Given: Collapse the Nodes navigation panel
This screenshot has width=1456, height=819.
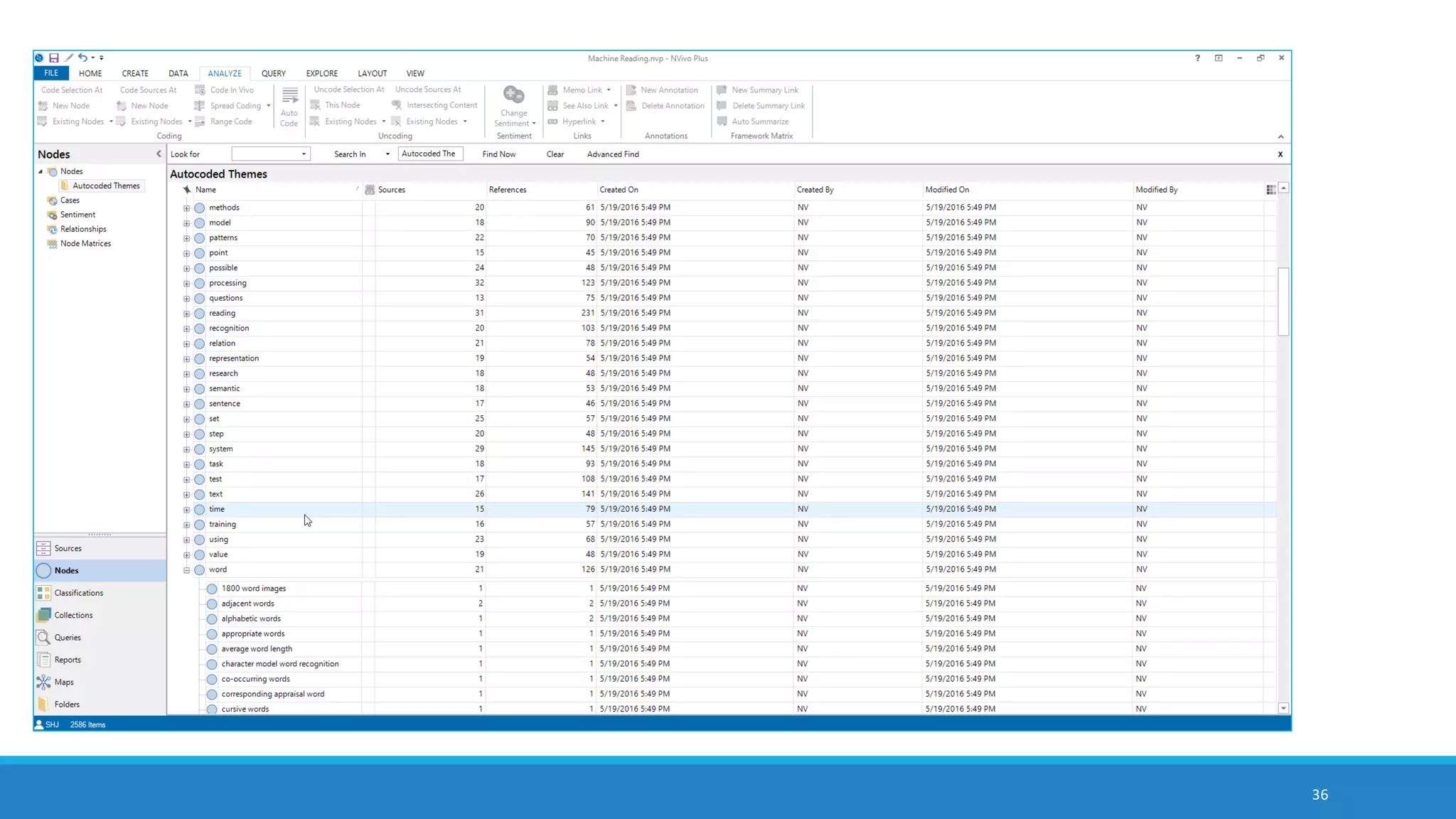Looking at the screenshot, I should click(159, 154).
